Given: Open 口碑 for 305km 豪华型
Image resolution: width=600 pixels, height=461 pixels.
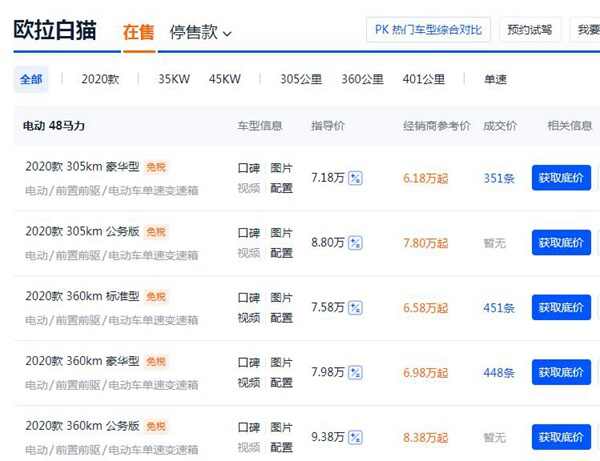Looking at the screenshot, I should [249, 168].
